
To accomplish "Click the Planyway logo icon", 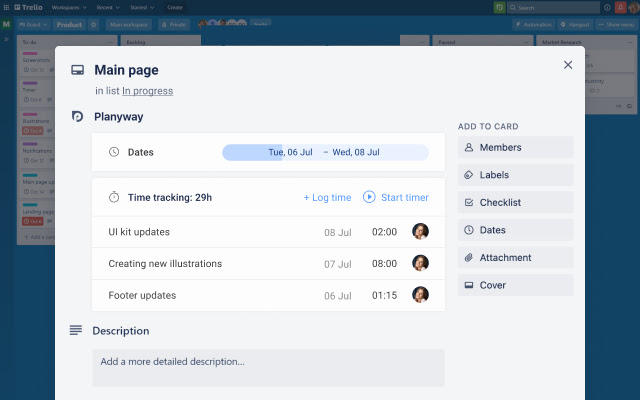I will (78, 117).
